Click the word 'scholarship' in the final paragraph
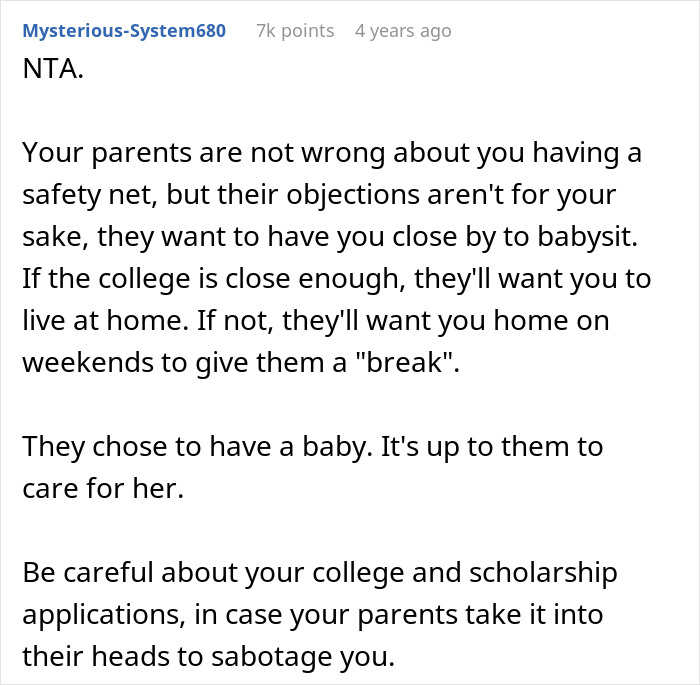 click(562, 573)
